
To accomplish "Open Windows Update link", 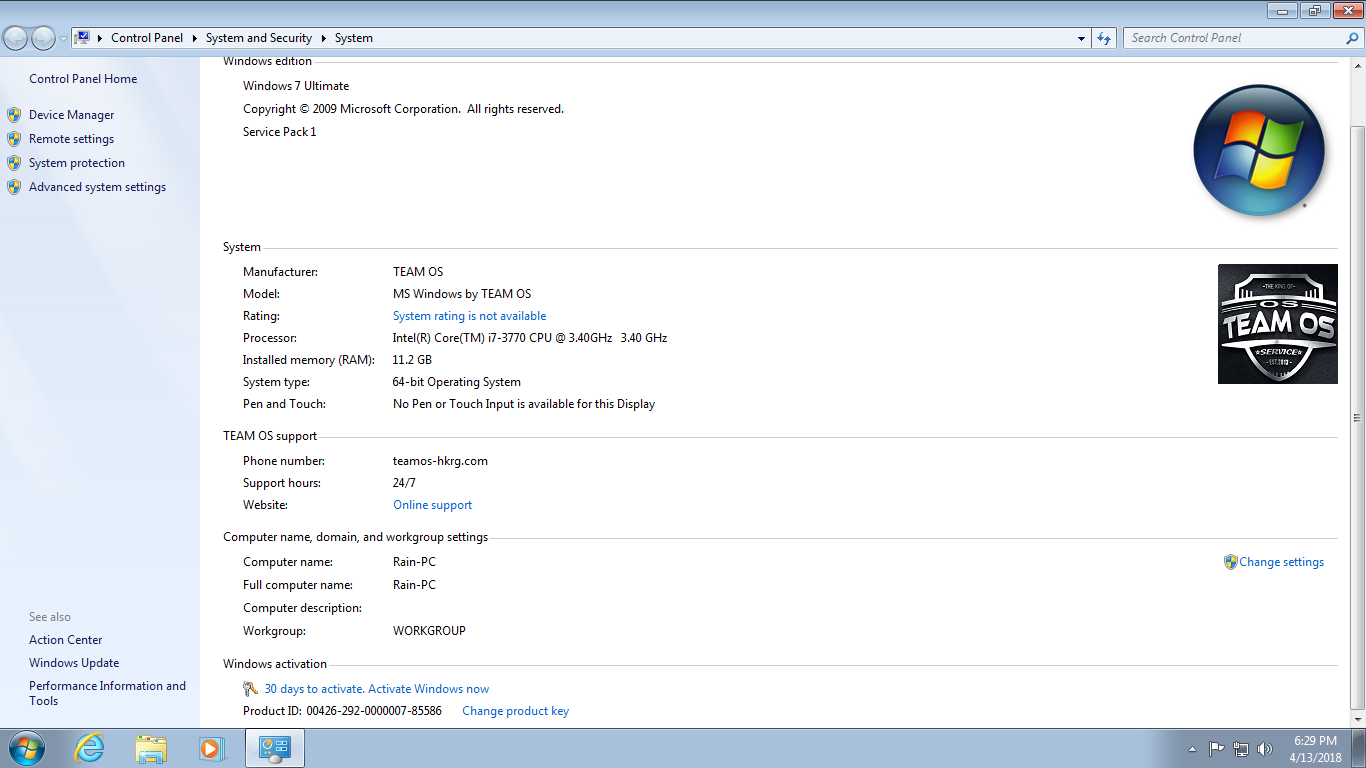I will point(74,663).
